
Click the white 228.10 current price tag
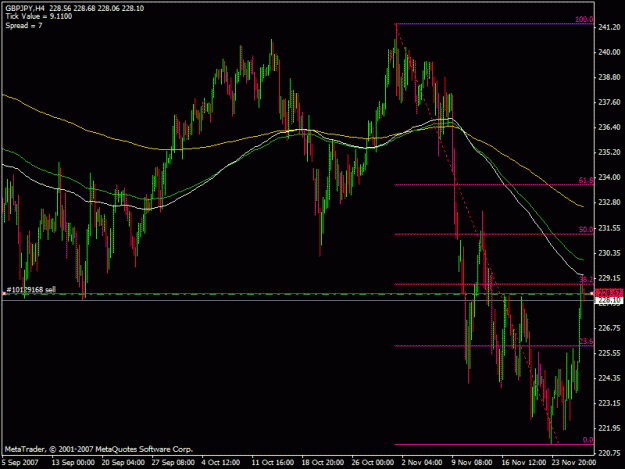pos(609,300)
